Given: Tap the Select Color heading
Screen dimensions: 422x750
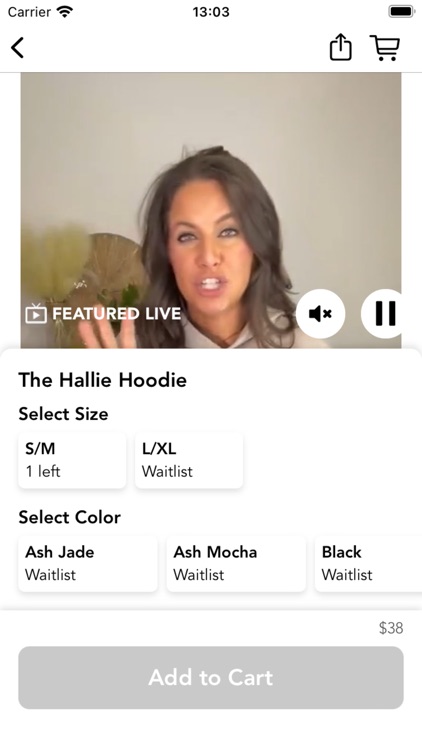Looking at the screenshot, I should tap(70, 517).
